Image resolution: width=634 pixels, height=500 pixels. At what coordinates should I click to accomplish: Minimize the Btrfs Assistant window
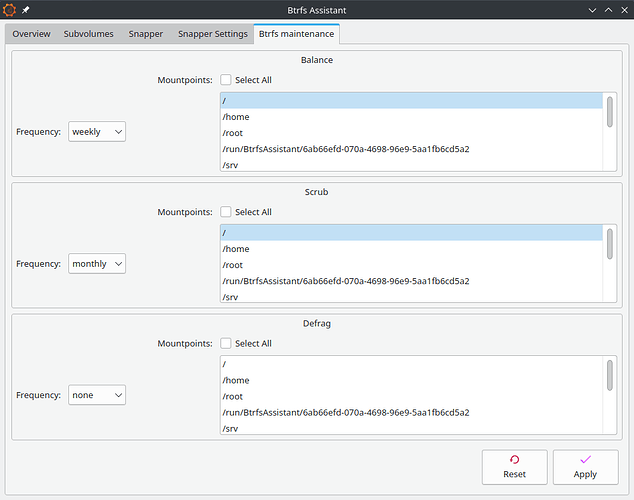point(592,10)
